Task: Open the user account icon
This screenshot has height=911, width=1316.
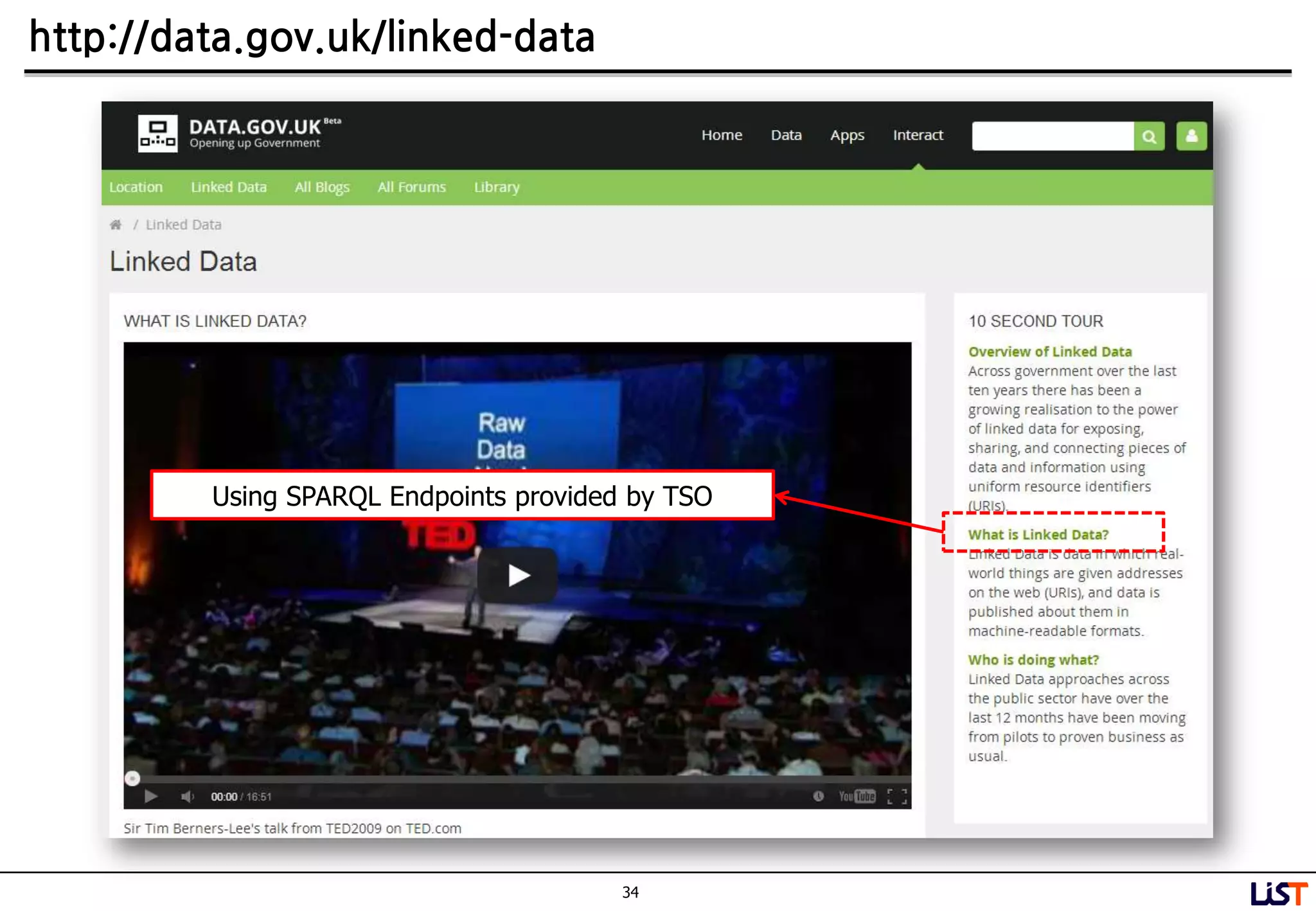Action: click(1191, 136)
